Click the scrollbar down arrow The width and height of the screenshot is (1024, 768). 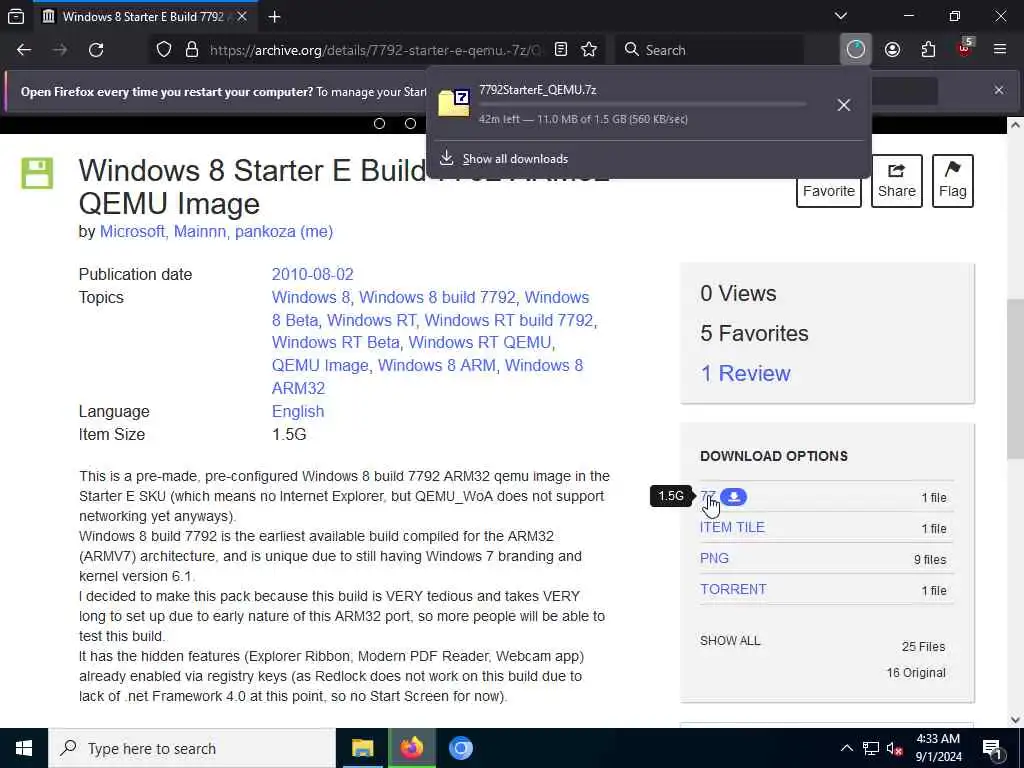pos(1015,720)
